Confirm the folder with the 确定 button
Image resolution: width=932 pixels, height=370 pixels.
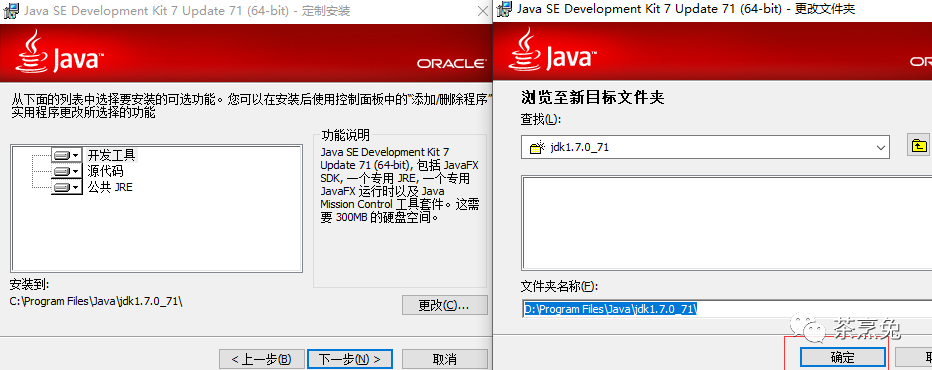coord(843,358)
